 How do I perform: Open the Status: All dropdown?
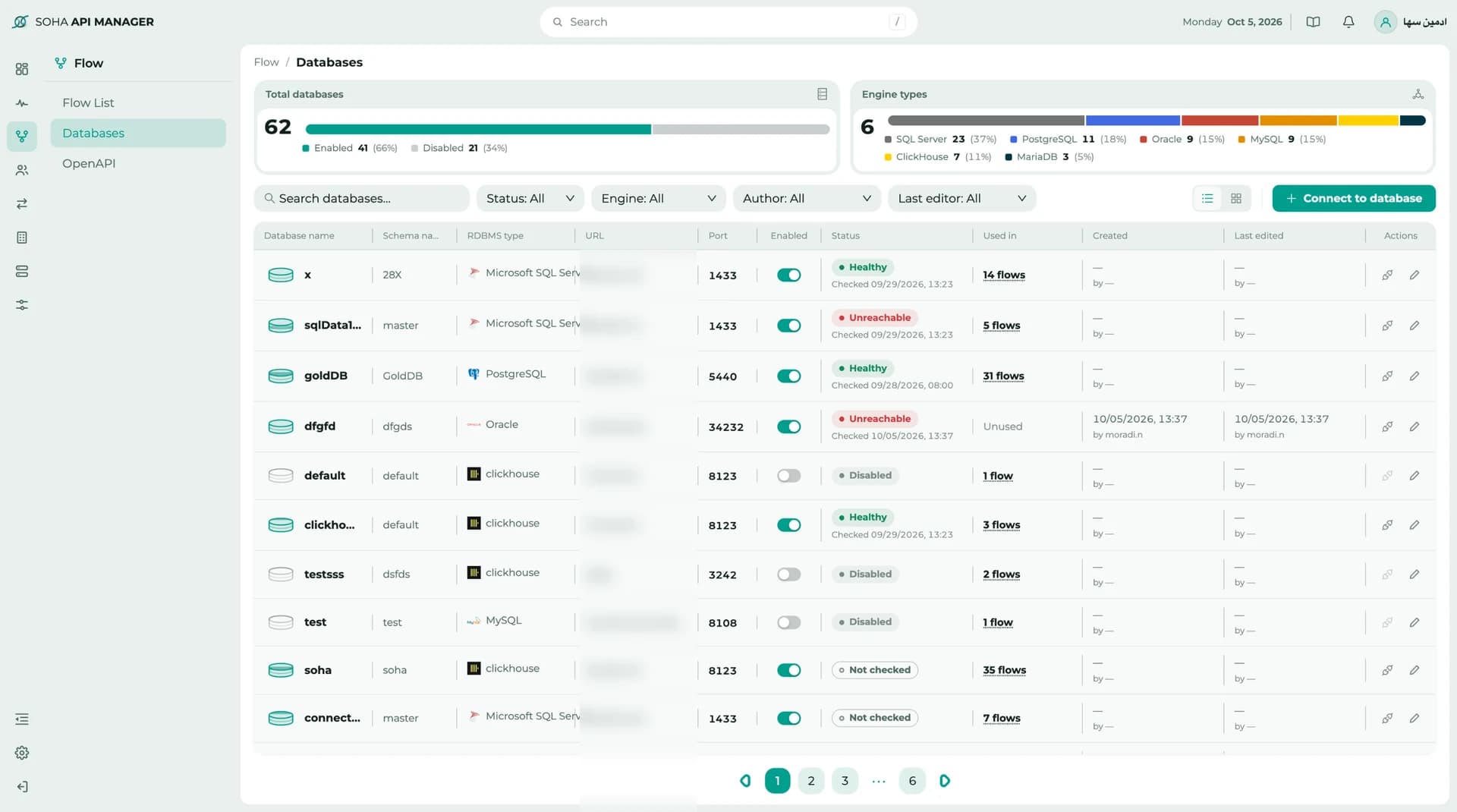(530, 199)
